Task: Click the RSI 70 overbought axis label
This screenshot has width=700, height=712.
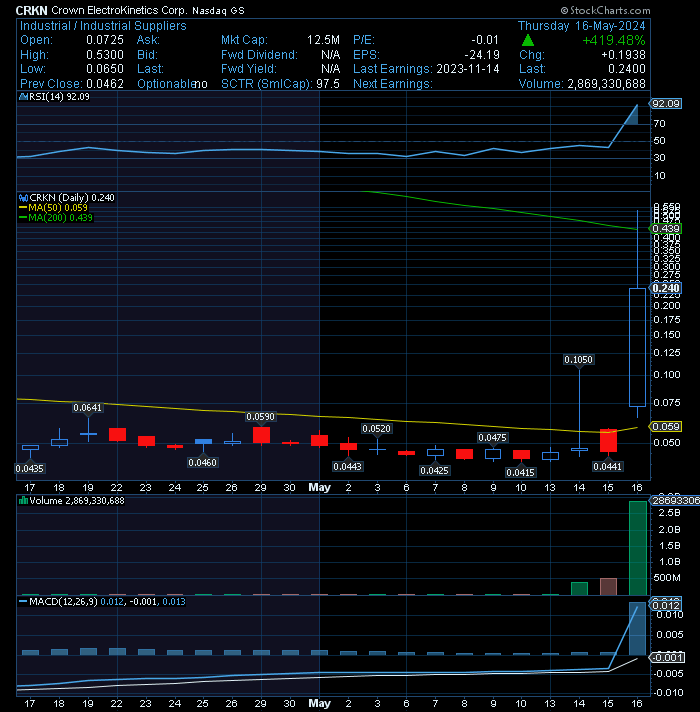Action: (x=660, y=124)
